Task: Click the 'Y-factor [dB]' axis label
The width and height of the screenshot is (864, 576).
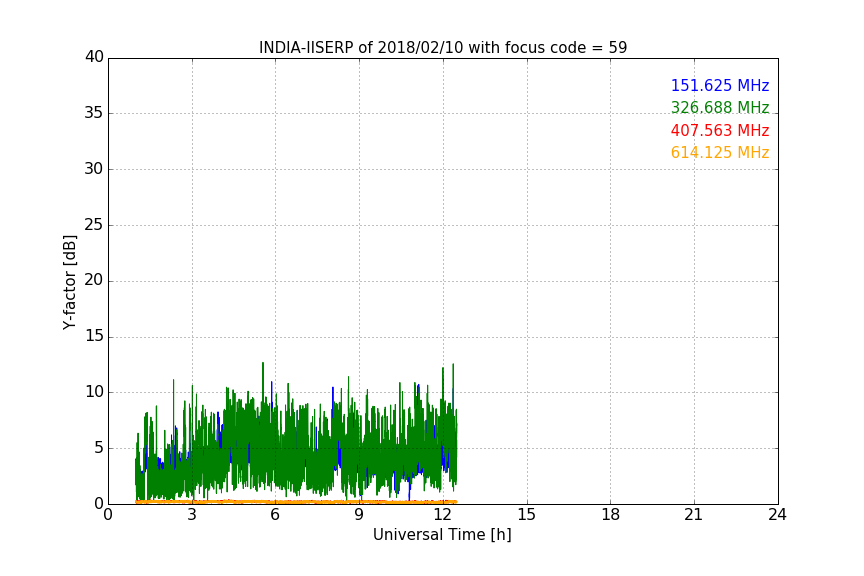Action: 69,282
